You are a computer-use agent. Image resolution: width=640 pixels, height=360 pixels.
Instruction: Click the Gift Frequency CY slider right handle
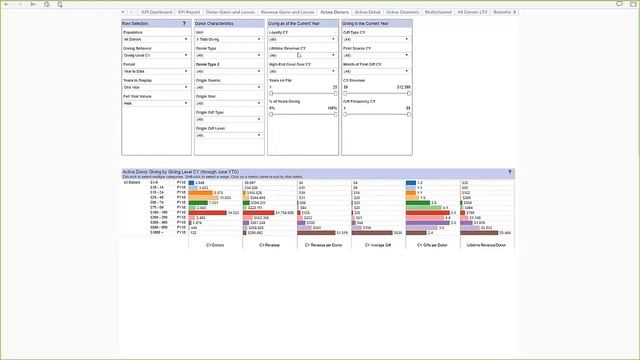pyautogui.click(x=409, y=114)
